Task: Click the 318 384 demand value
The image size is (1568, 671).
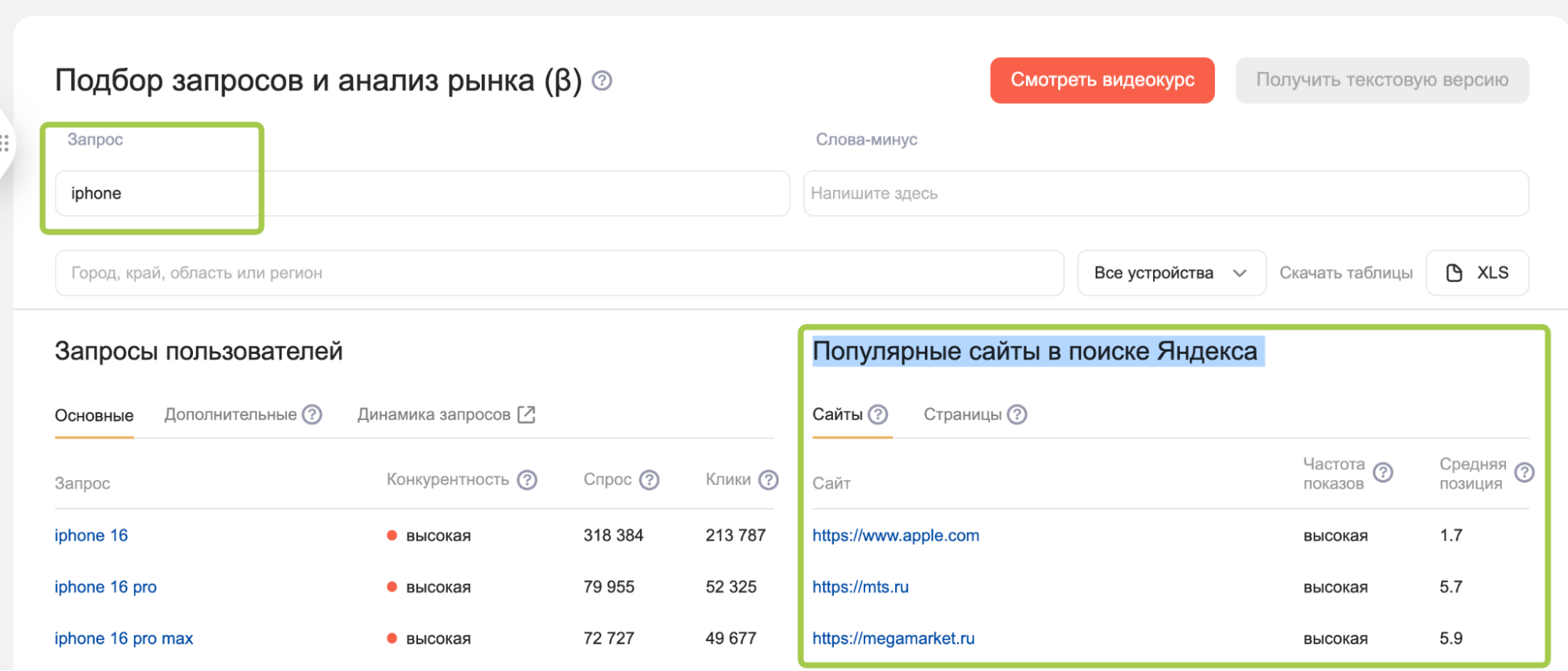Action: point(613,535)
